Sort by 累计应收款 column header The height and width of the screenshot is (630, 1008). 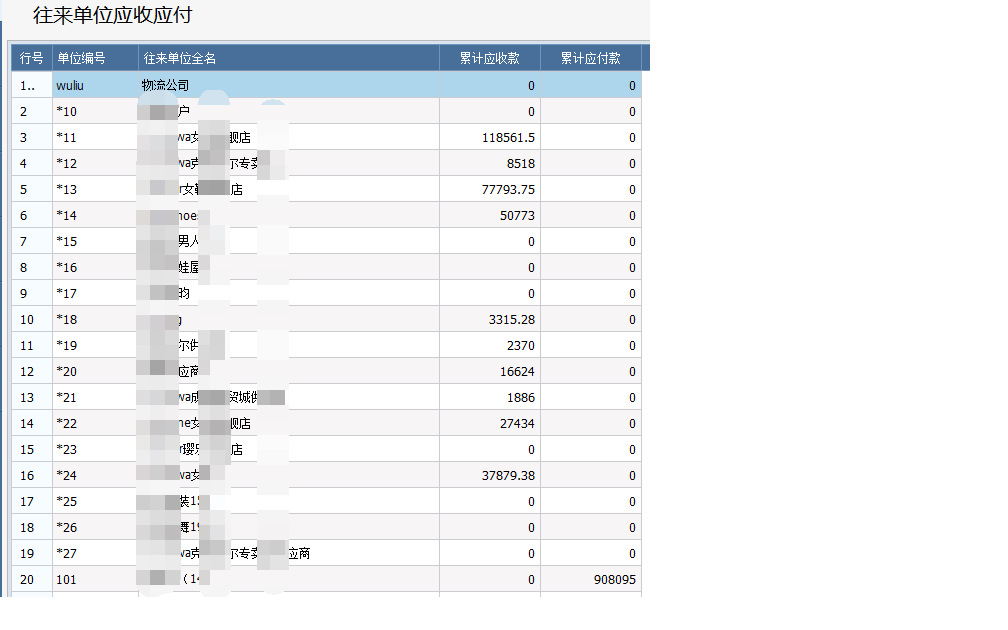(x=490, y=58)
